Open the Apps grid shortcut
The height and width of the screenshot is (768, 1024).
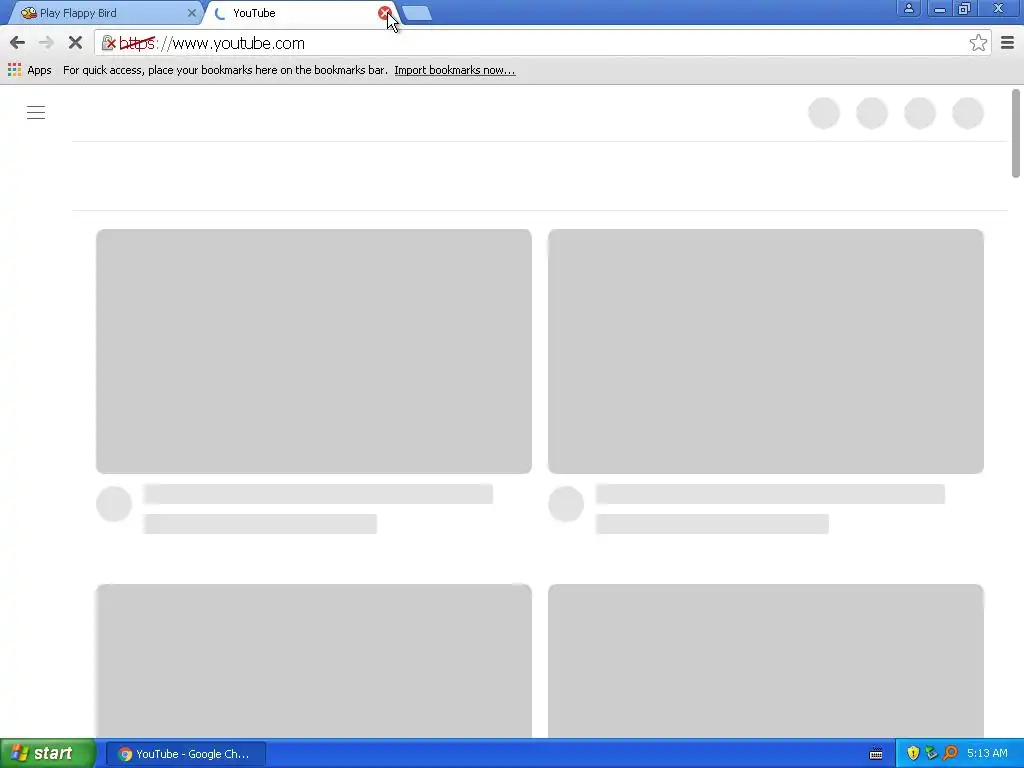coord(29,70)
